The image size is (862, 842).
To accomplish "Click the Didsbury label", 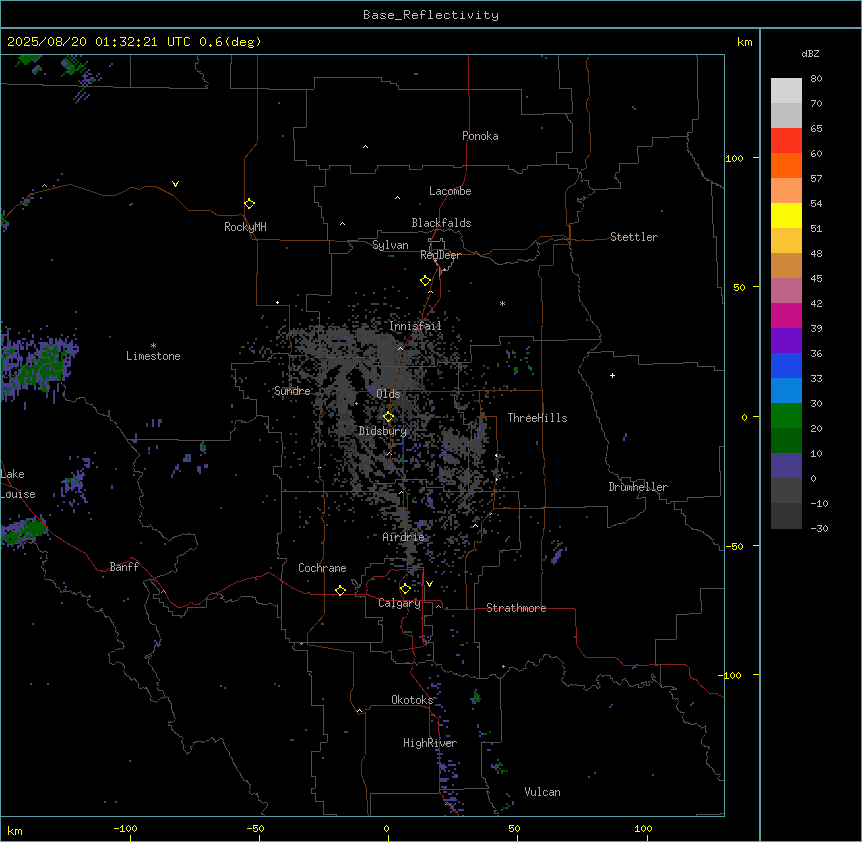I will [x=383, y=431].
